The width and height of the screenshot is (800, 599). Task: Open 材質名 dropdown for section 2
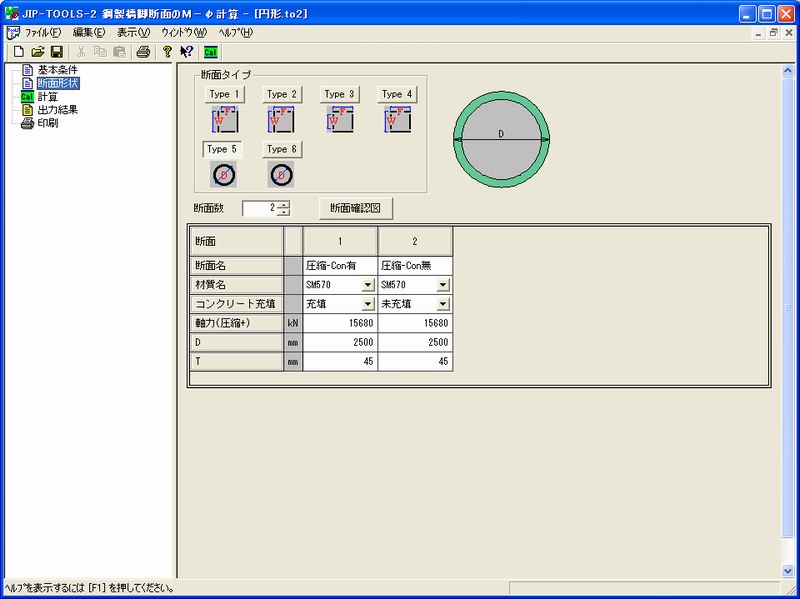443,286
